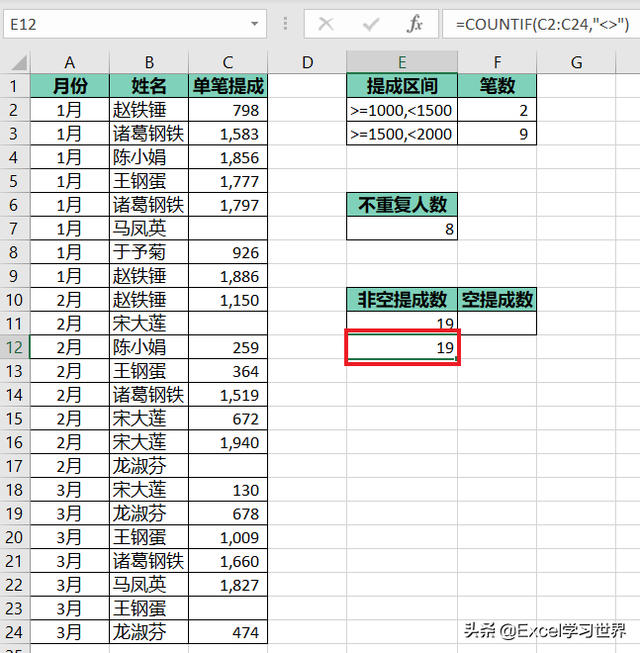
Task: Select cell containing >=1500,<2000
Action: pyautogui.click(x=402, y=134)
